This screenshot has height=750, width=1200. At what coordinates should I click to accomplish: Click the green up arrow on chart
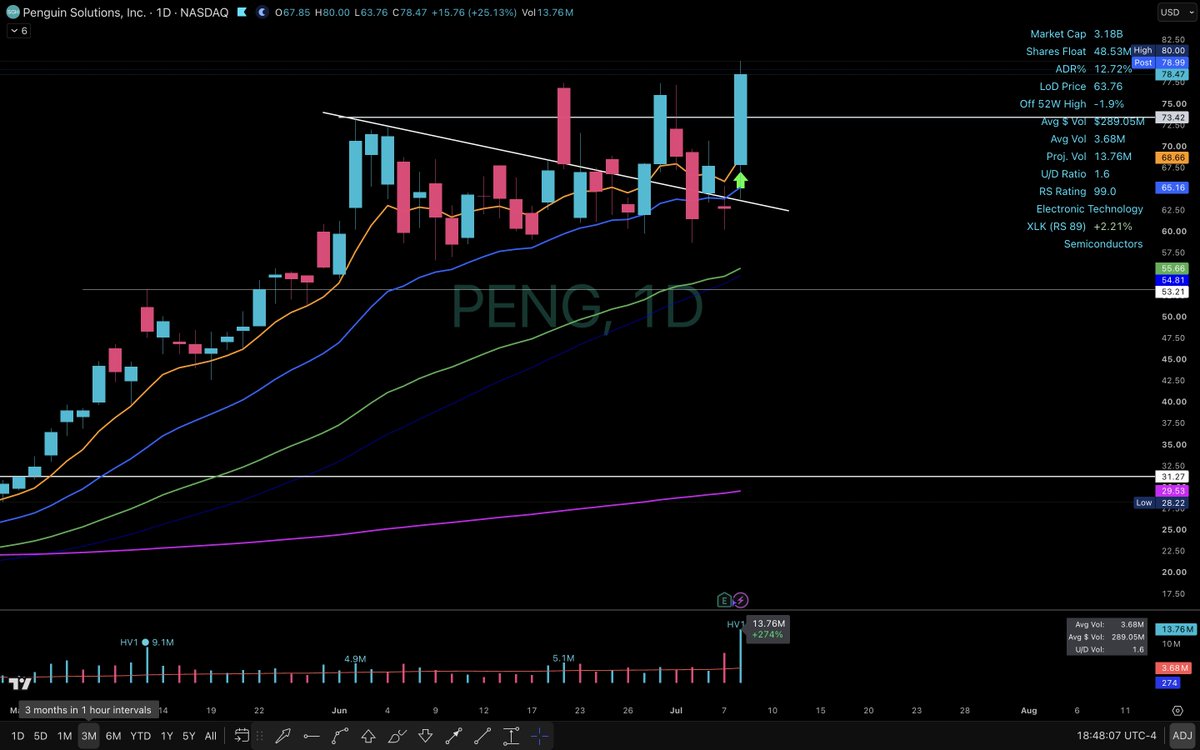pyautogui.click(x=740, y=180)
